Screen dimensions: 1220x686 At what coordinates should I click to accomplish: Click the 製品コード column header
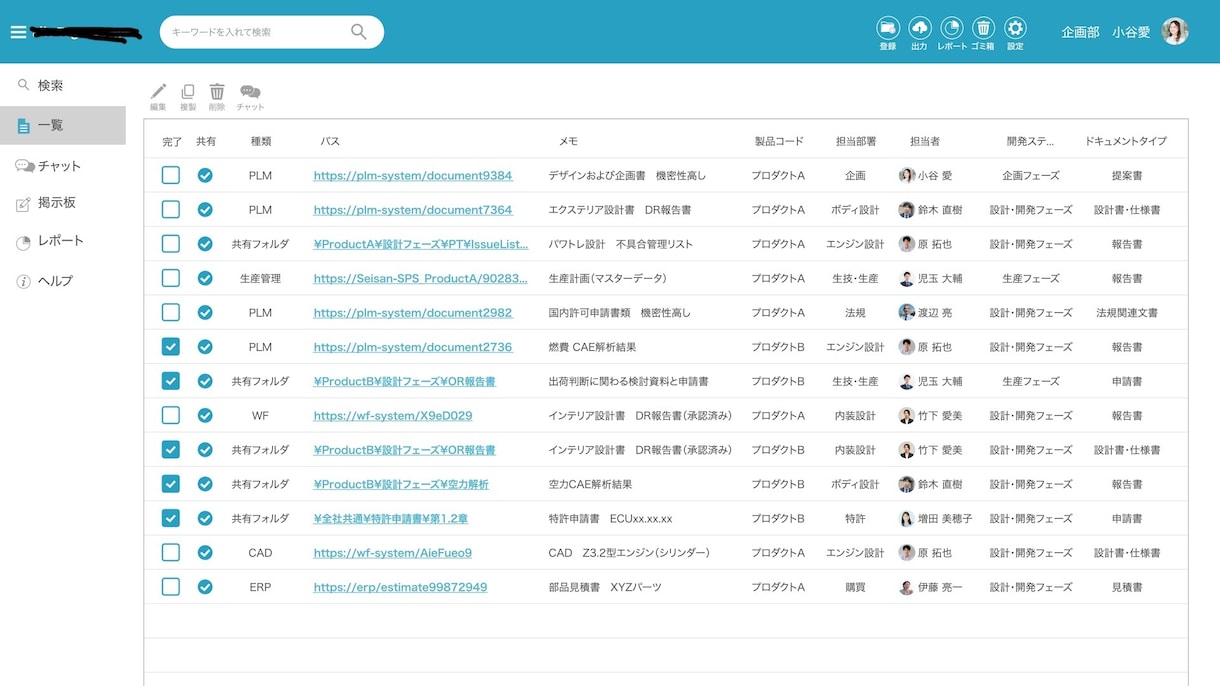tap(779, 141)
